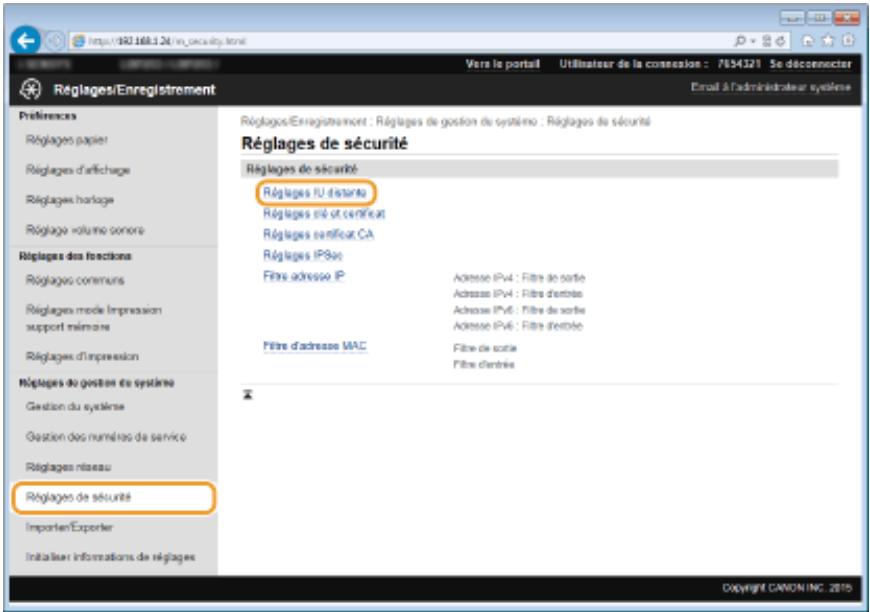Click the Préférences sidebar heading
Screen dimensions: 870x612
pyautogui.click(x=48, y=116)
